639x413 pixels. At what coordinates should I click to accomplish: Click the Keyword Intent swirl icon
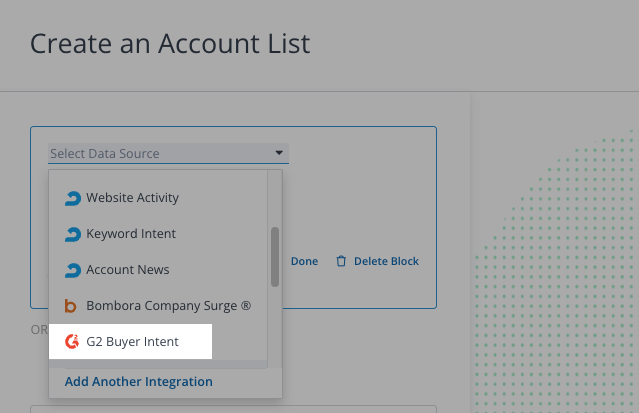72,234
